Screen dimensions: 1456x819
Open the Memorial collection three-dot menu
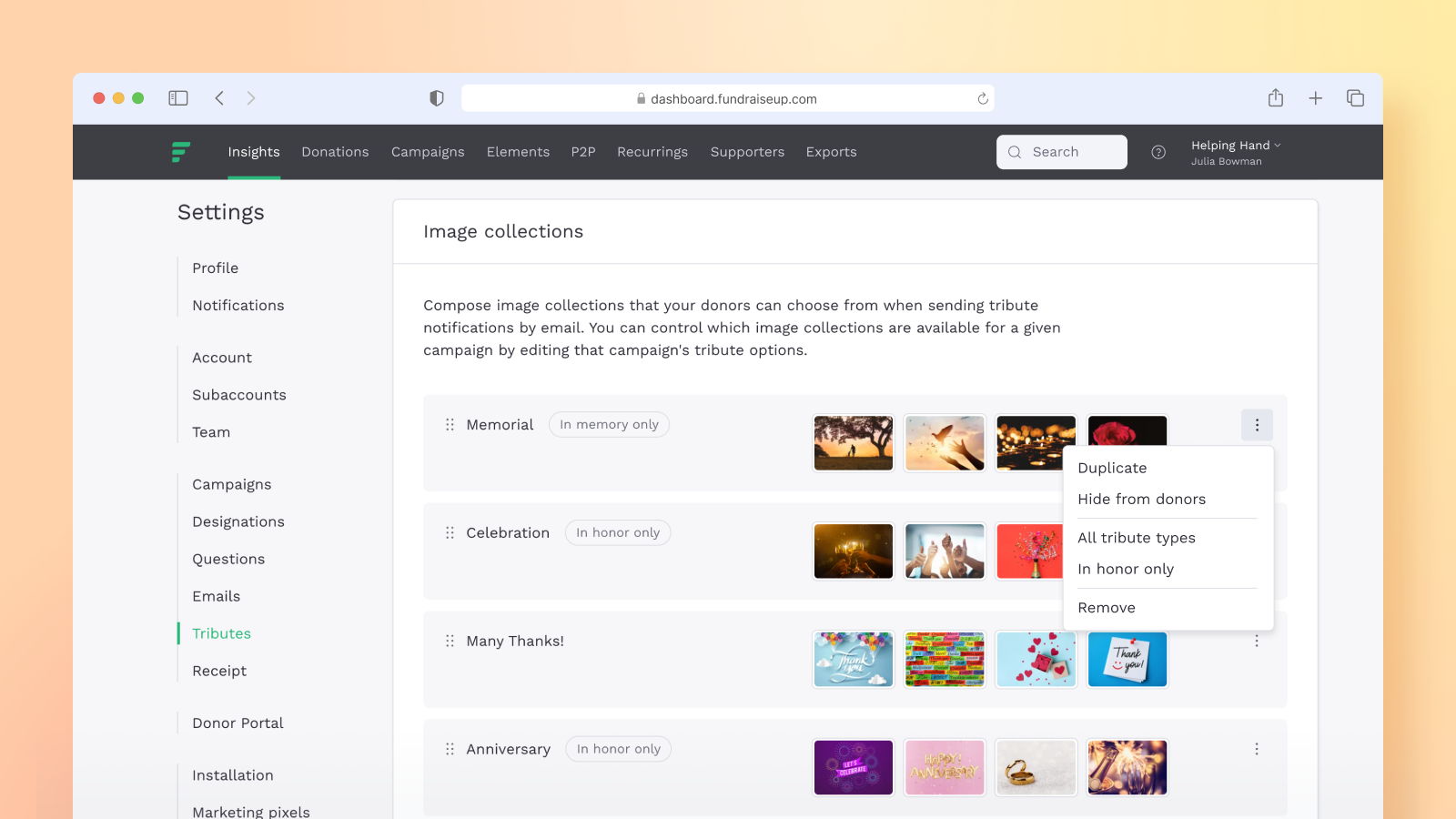point(1257,425)
